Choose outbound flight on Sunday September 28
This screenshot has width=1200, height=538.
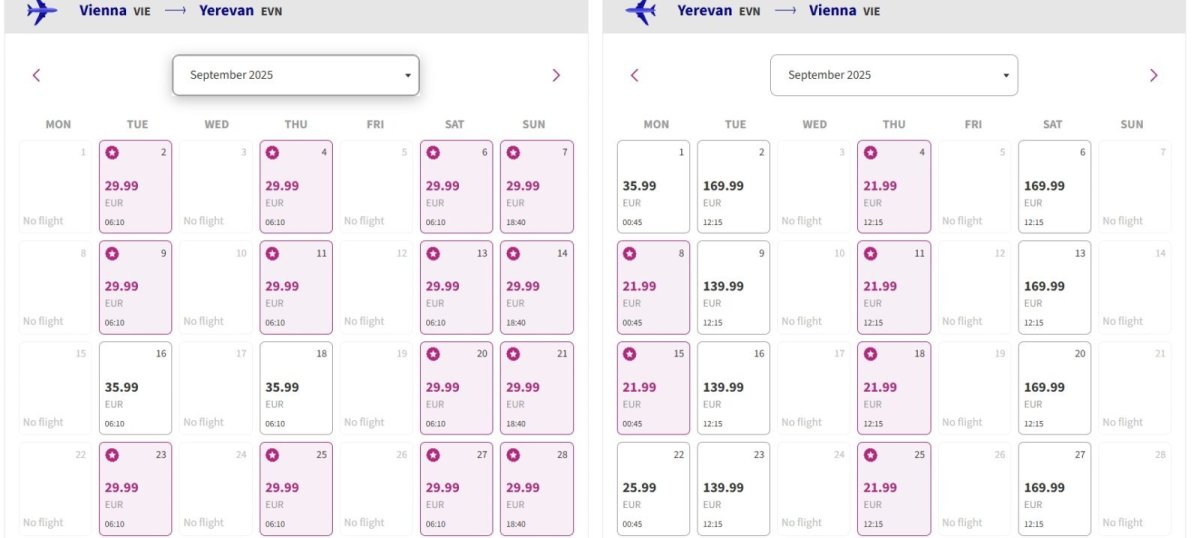[x=536, y=488]
